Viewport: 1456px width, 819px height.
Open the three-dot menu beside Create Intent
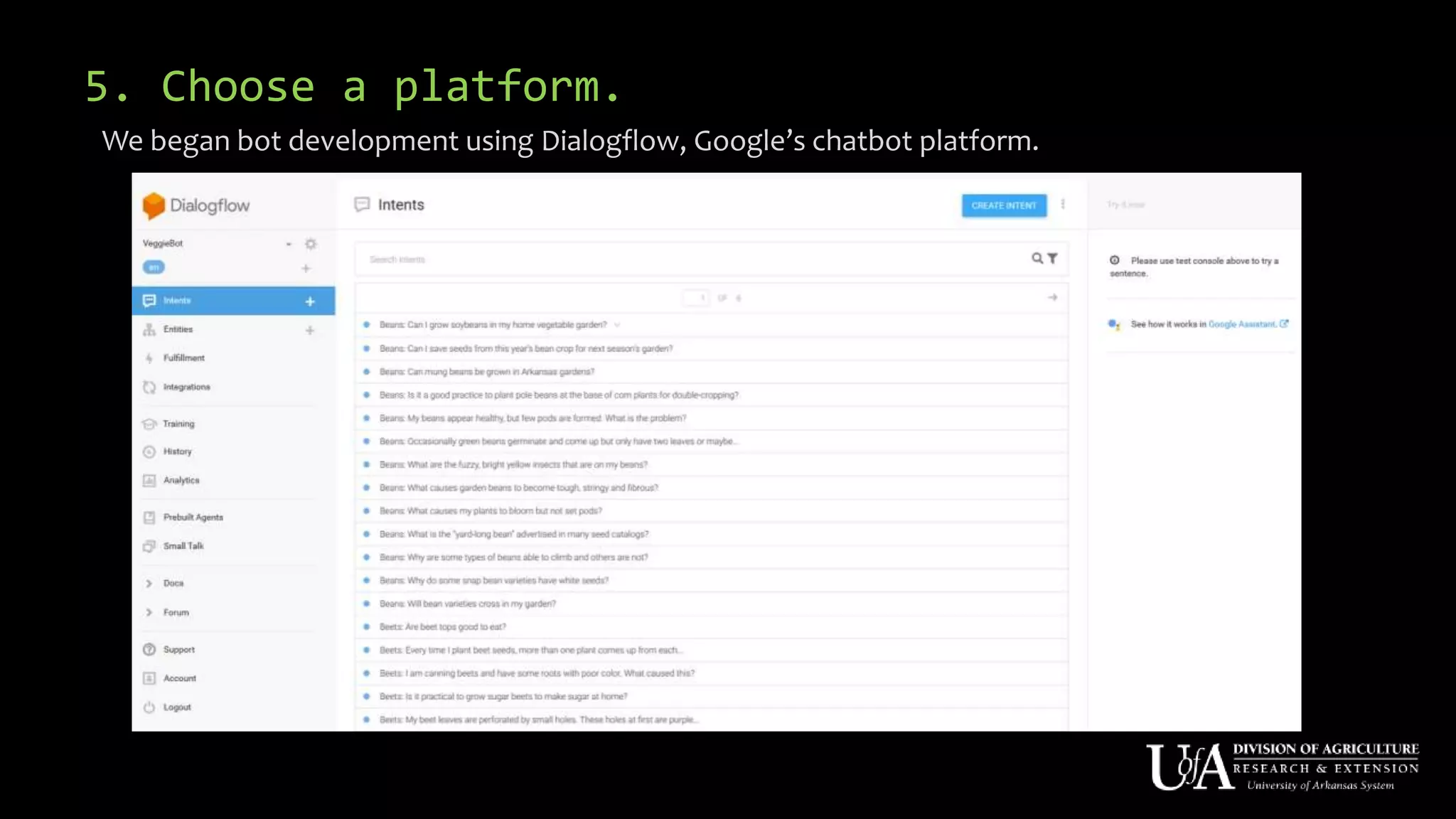point(1063,205)
